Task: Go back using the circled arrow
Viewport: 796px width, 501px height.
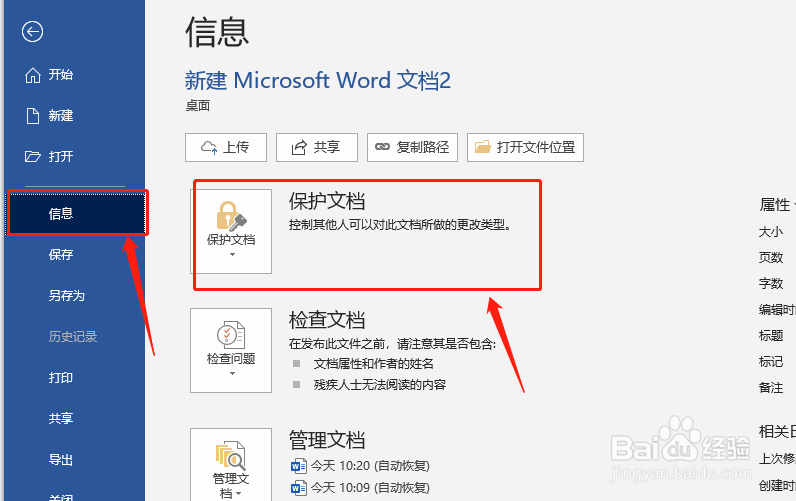Action: point(32,31)
